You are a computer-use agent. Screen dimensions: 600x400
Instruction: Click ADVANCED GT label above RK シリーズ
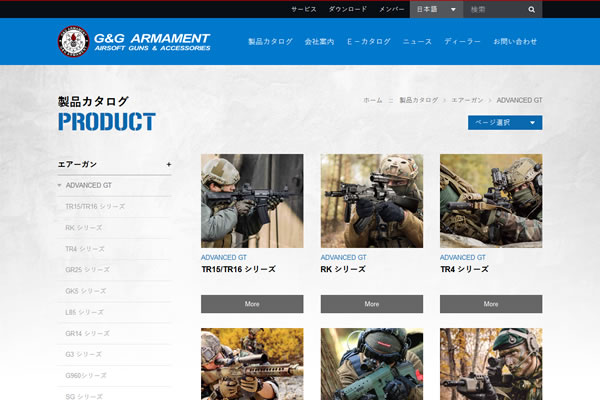[343, 258]
